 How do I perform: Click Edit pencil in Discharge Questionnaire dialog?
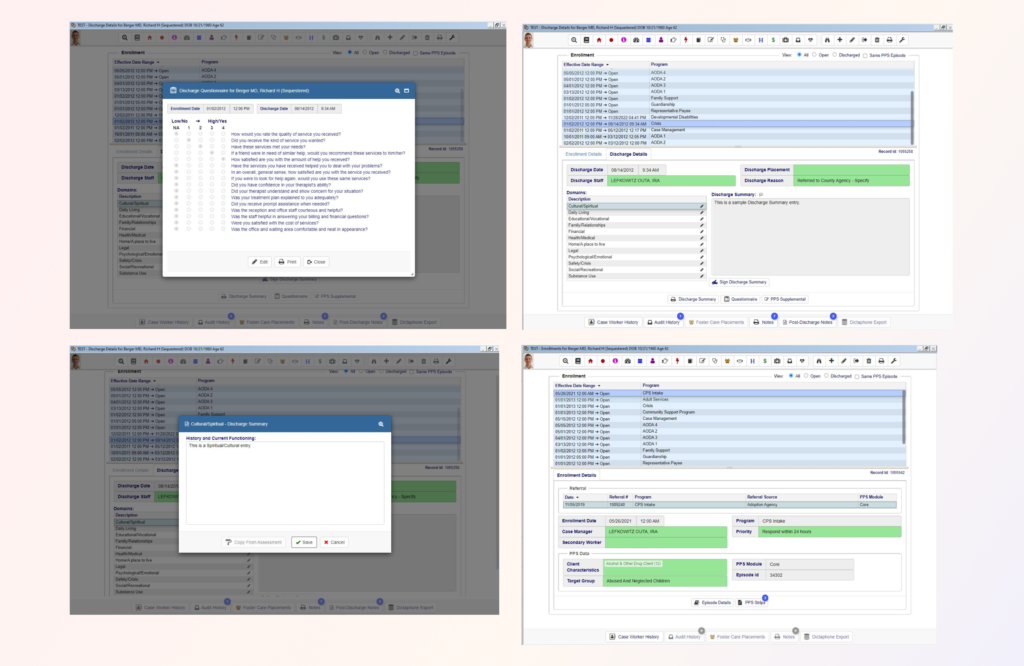coord(258,261)
